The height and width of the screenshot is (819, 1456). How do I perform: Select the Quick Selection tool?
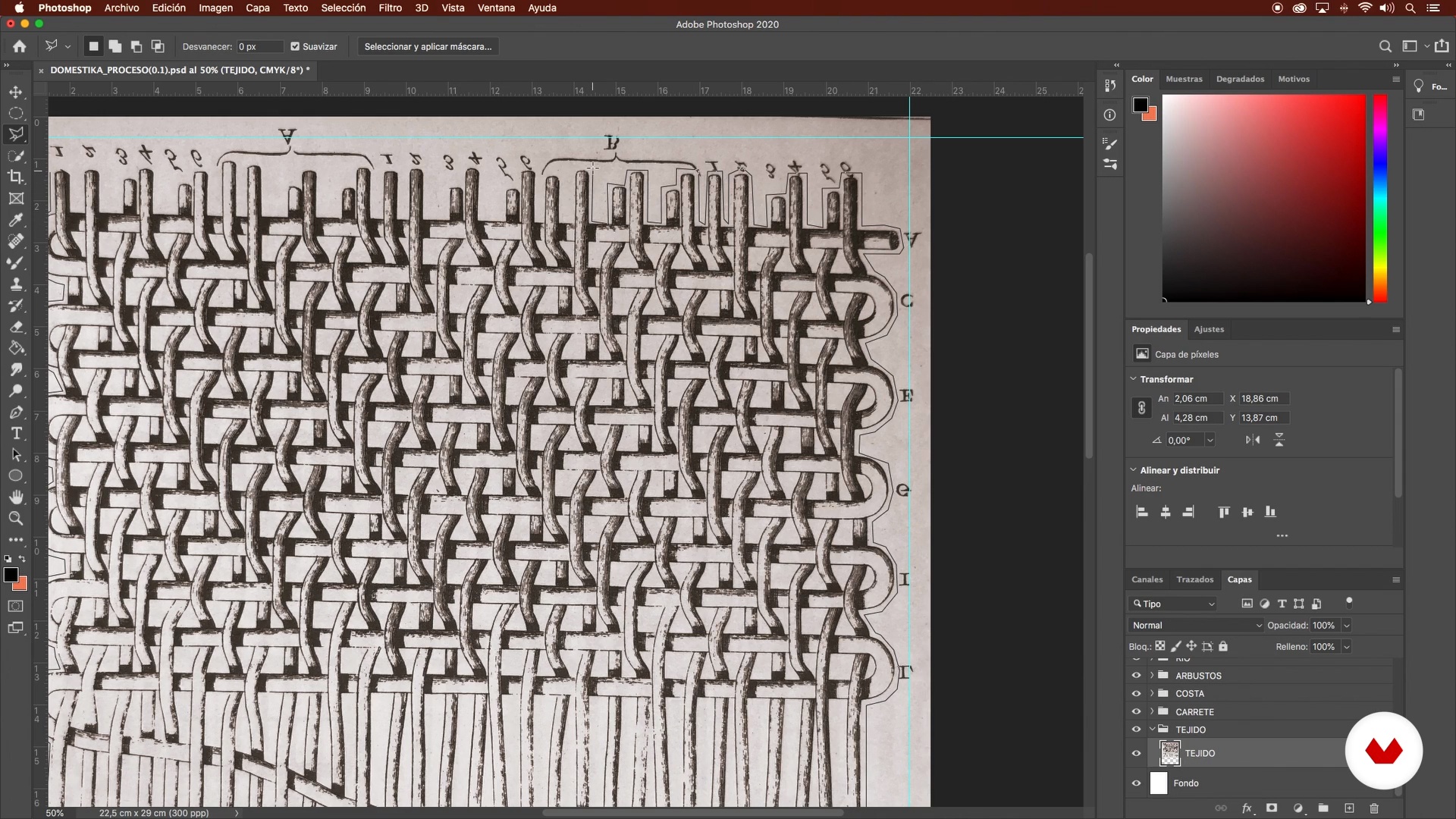tap(16, 155)
